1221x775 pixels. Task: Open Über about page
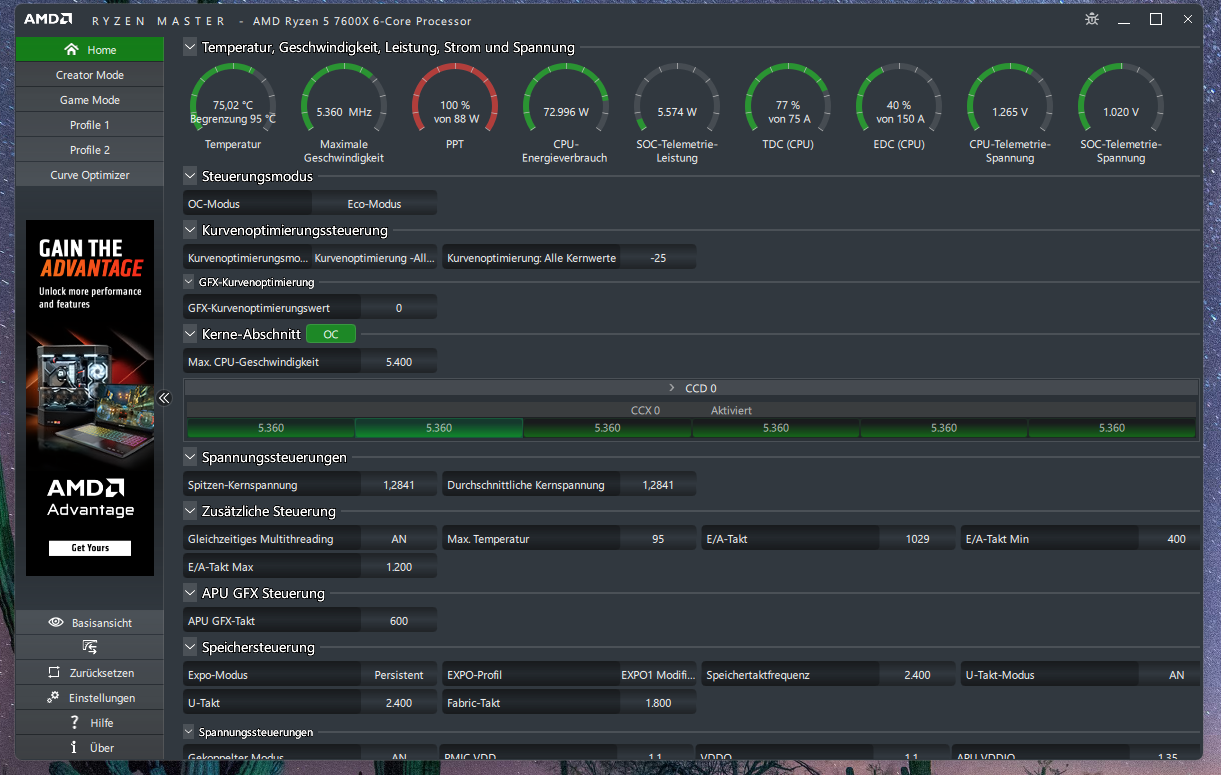pos(90,748)
